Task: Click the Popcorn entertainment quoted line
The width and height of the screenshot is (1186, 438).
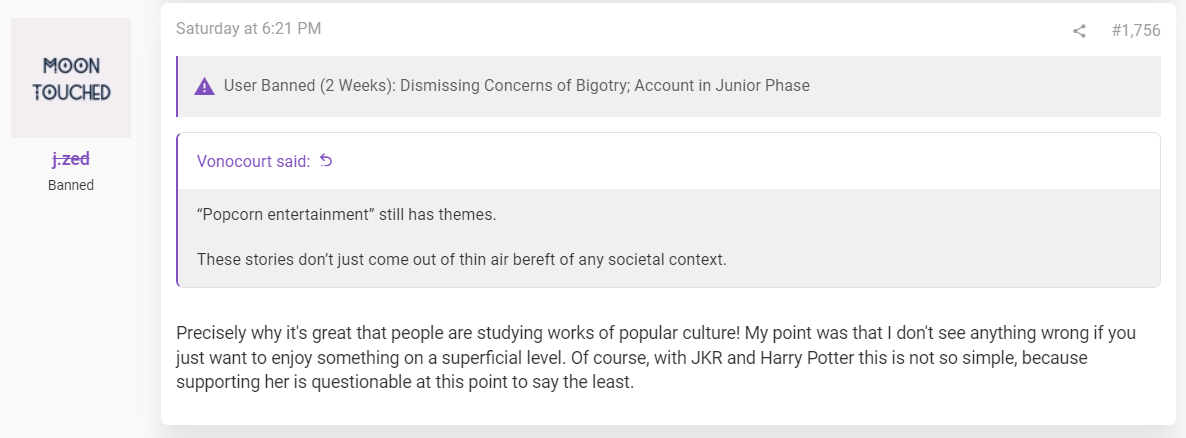Action: coord(346,215)
